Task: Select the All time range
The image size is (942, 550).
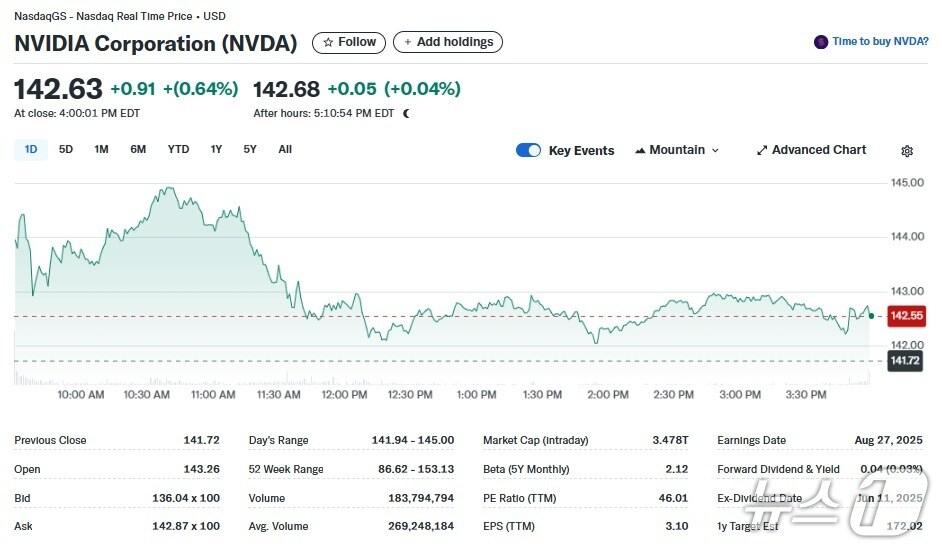Action: click(x=285, y=149)
